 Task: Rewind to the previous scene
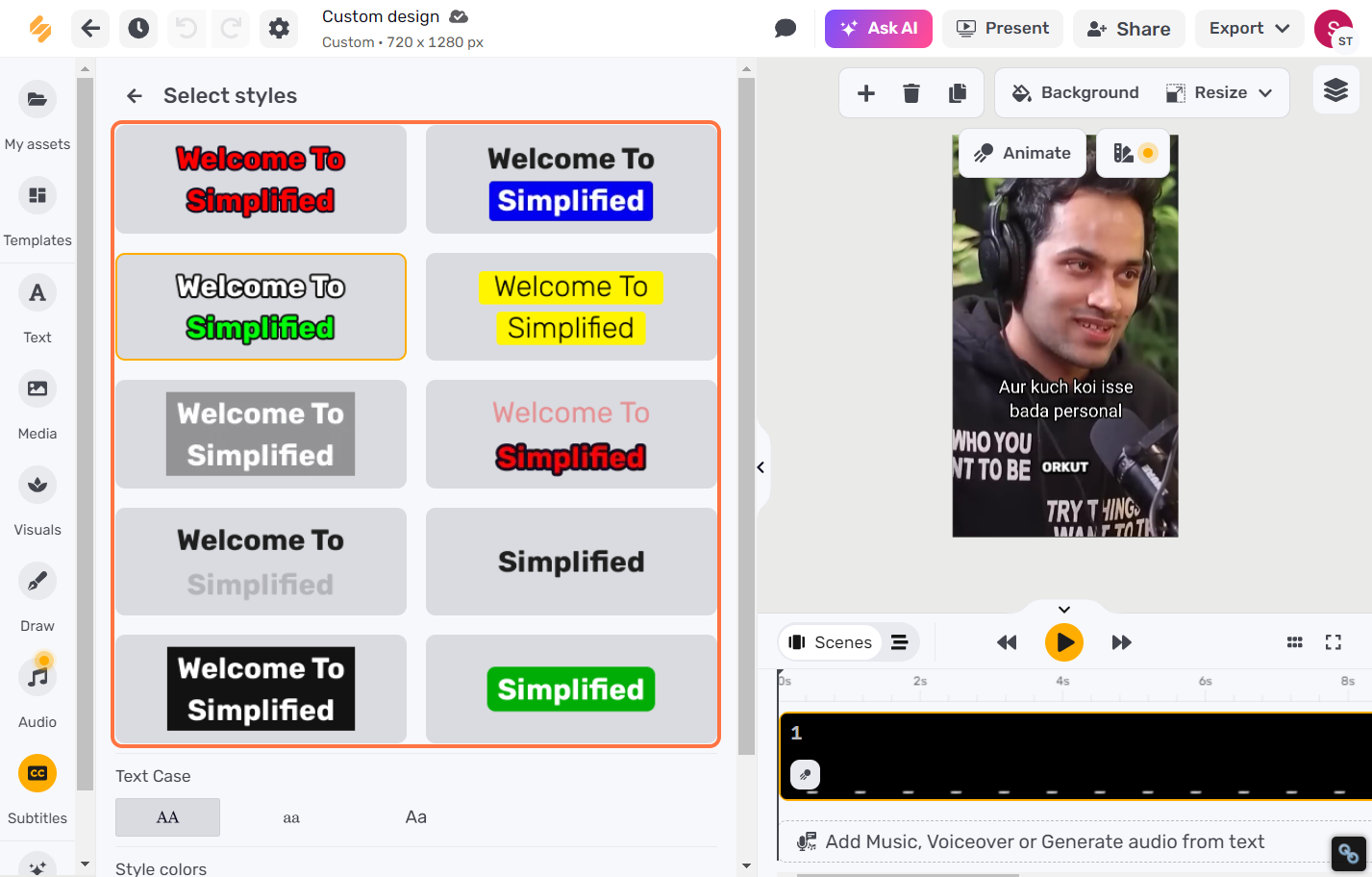click(x=1007, y=642)
